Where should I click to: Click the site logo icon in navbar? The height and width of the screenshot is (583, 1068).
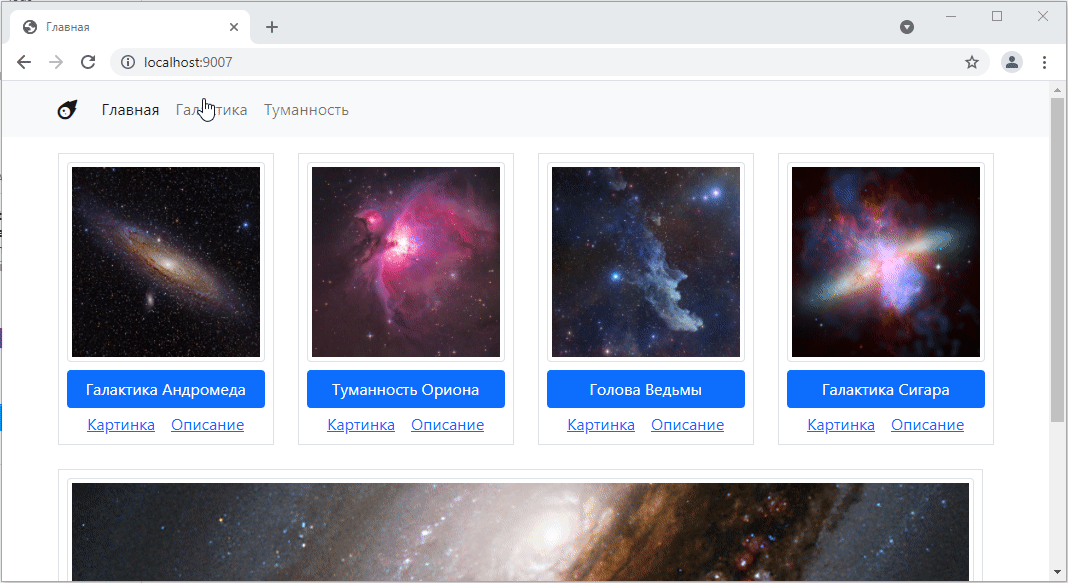coord(67,110)
